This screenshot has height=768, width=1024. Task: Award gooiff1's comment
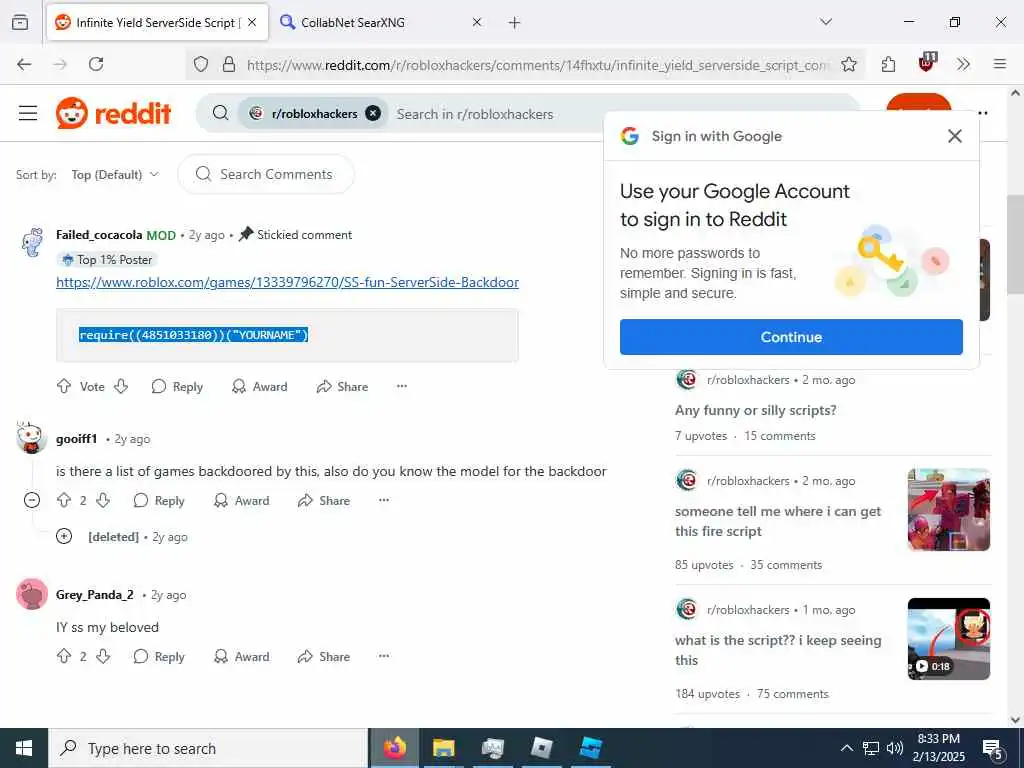click(x=241, y=500)
